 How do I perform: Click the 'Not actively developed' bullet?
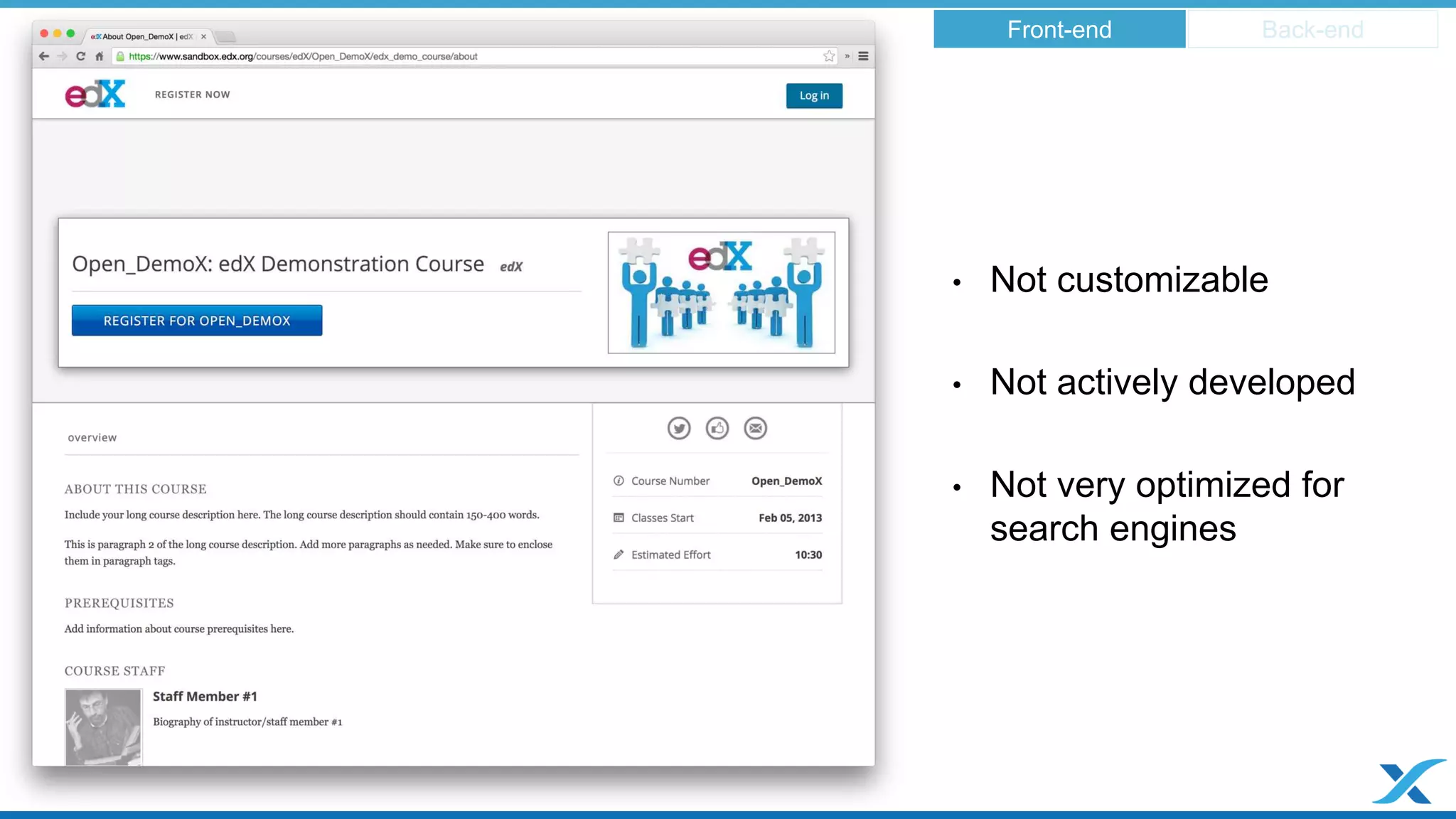tap(1172, 382)
